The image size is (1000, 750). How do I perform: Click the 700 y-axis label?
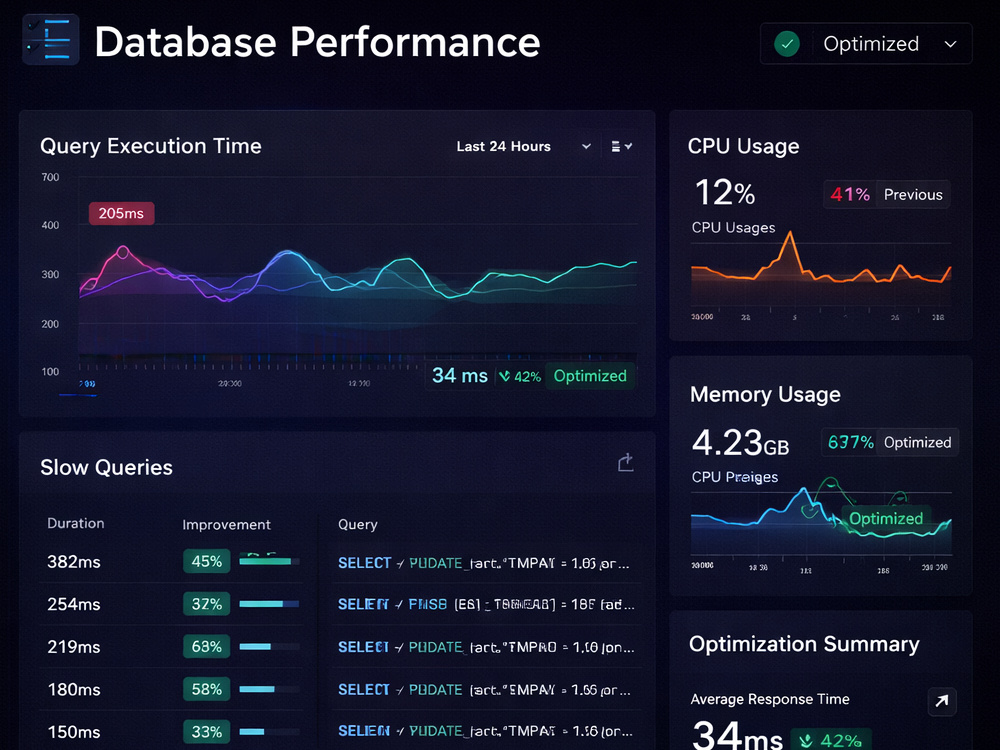(x=50, y=177)
